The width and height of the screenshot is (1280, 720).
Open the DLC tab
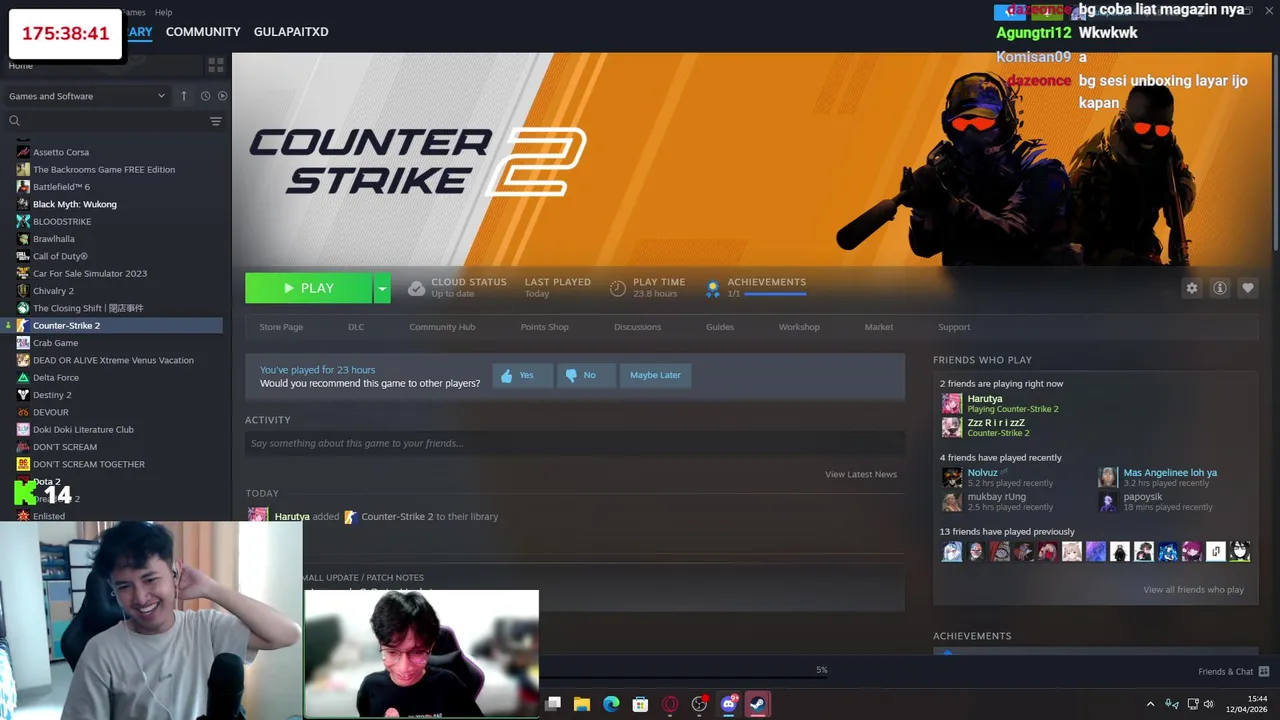coord(356,327)
